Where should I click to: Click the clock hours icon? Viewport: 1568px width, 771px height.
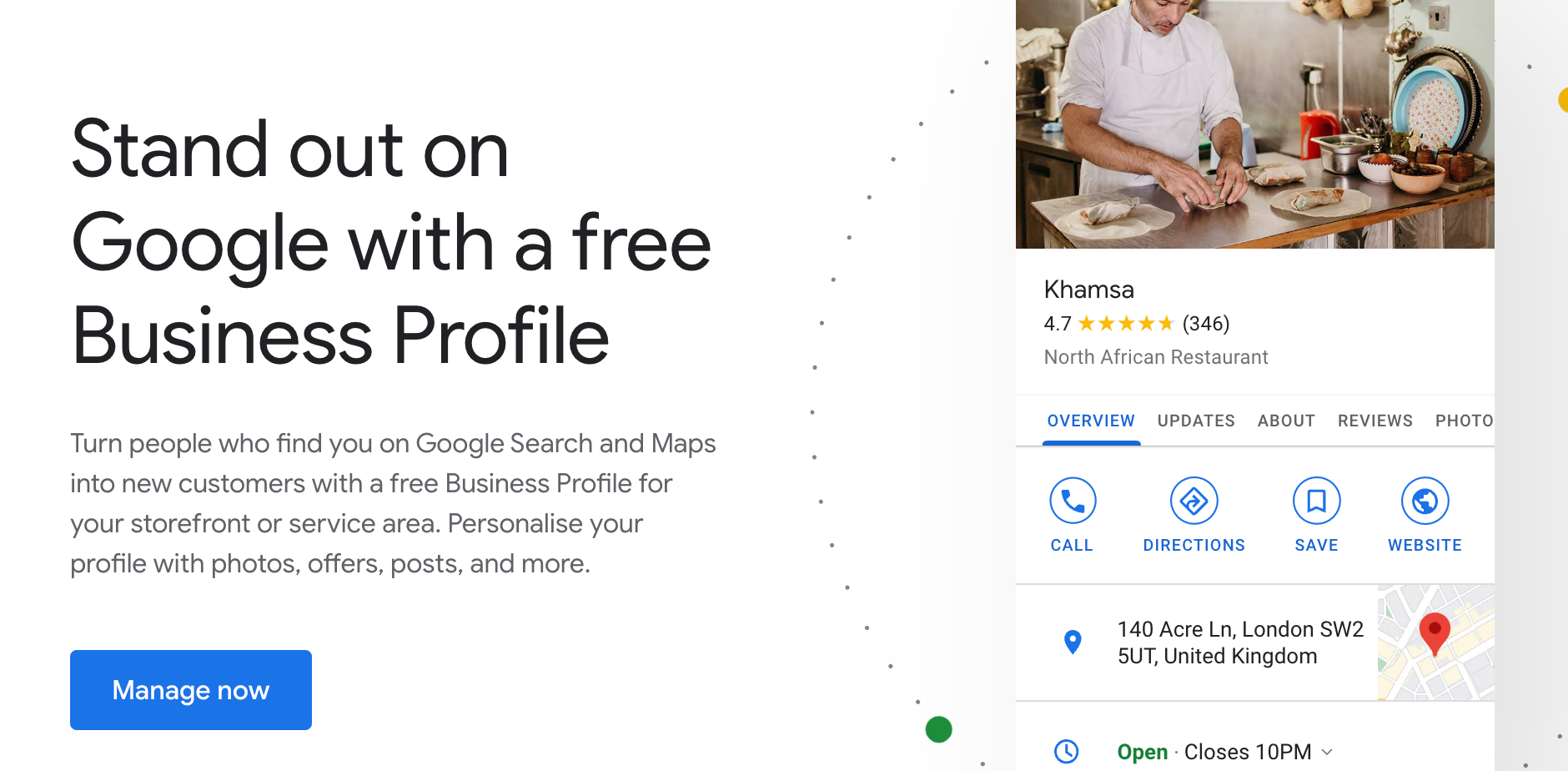(1067, 751)
